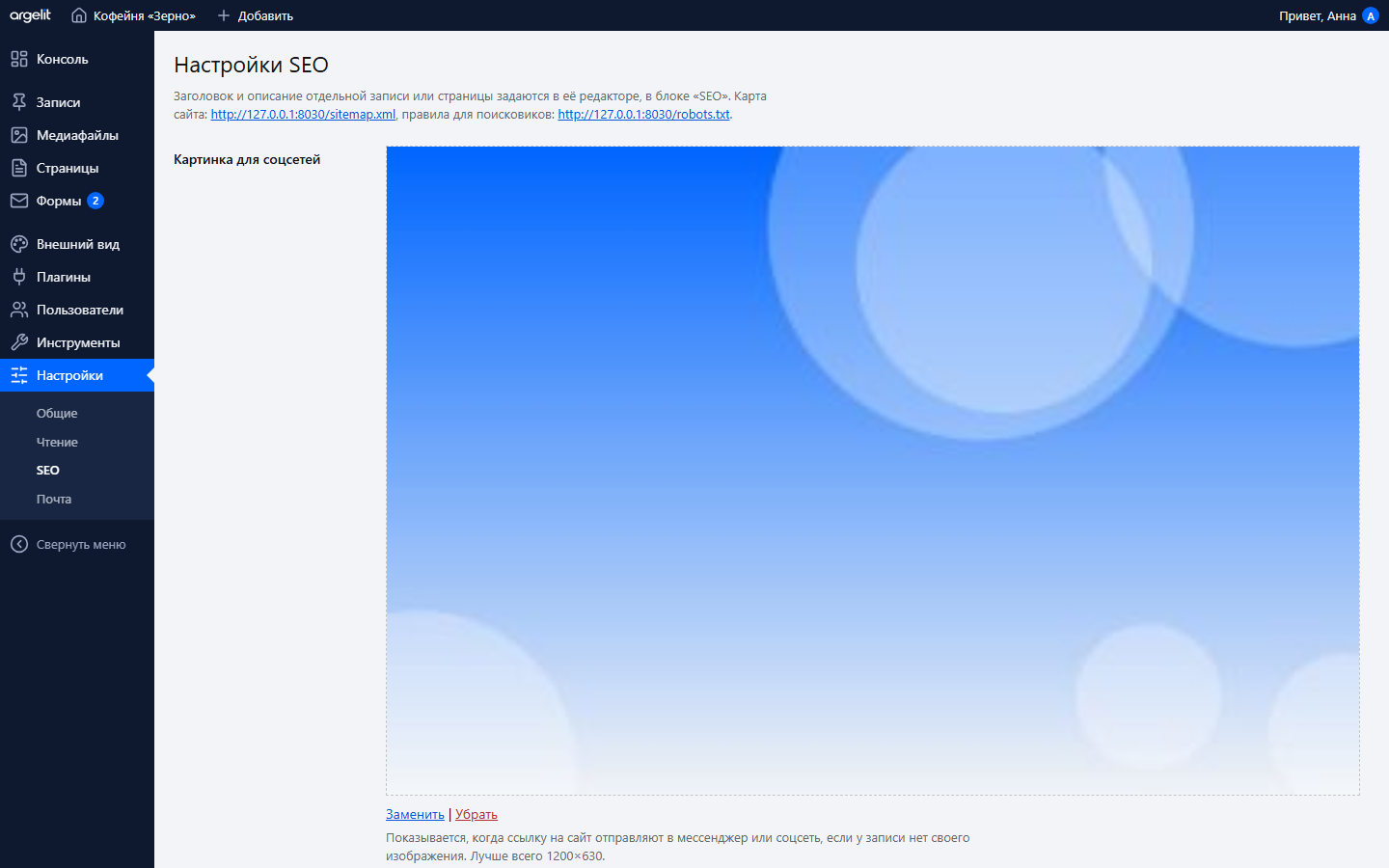Click the Внешний вид palette icon
This screenshot has height=868, width=1389.
19,244
